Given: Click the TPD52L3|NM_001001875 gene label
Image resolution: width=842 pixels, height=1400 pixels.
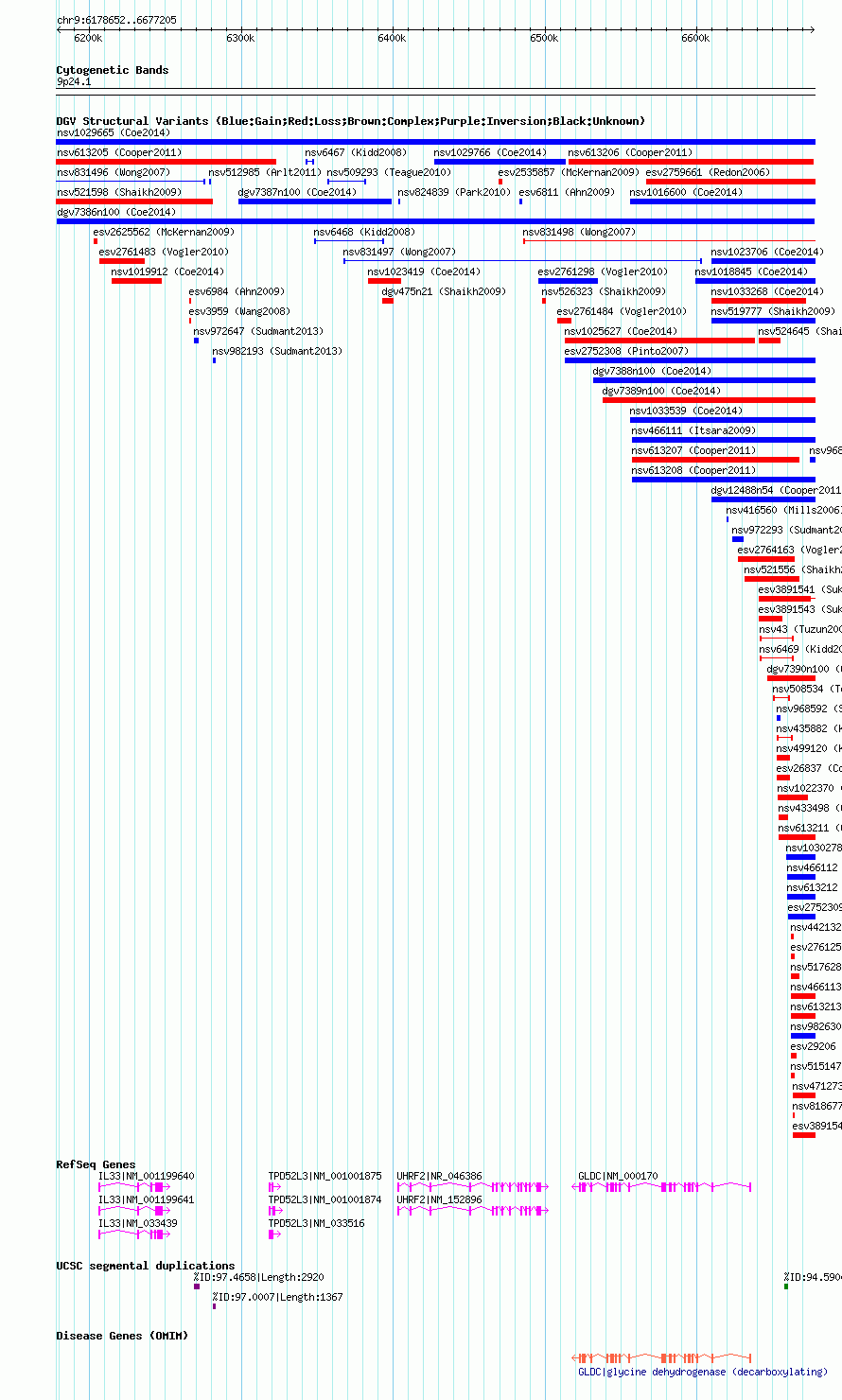Looking at the screenshot, I should pyautogui.click(x=325, y=1176).
